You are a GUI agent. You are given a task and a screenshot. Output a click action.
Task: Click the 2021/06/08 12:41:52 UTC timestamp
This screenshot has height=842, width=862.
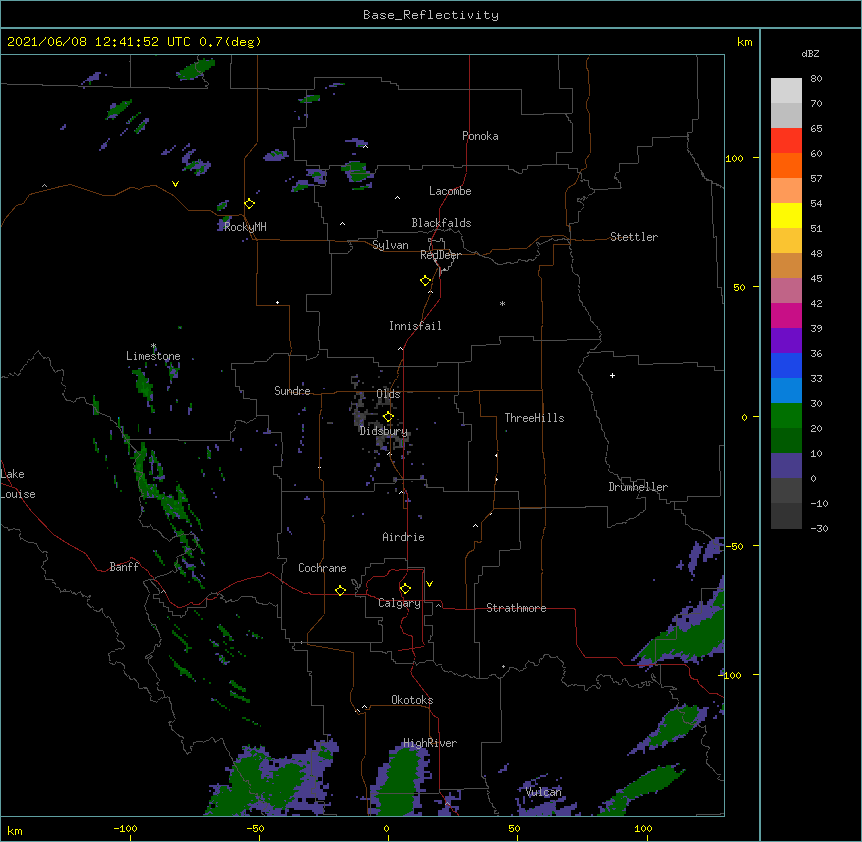(99, 42)
